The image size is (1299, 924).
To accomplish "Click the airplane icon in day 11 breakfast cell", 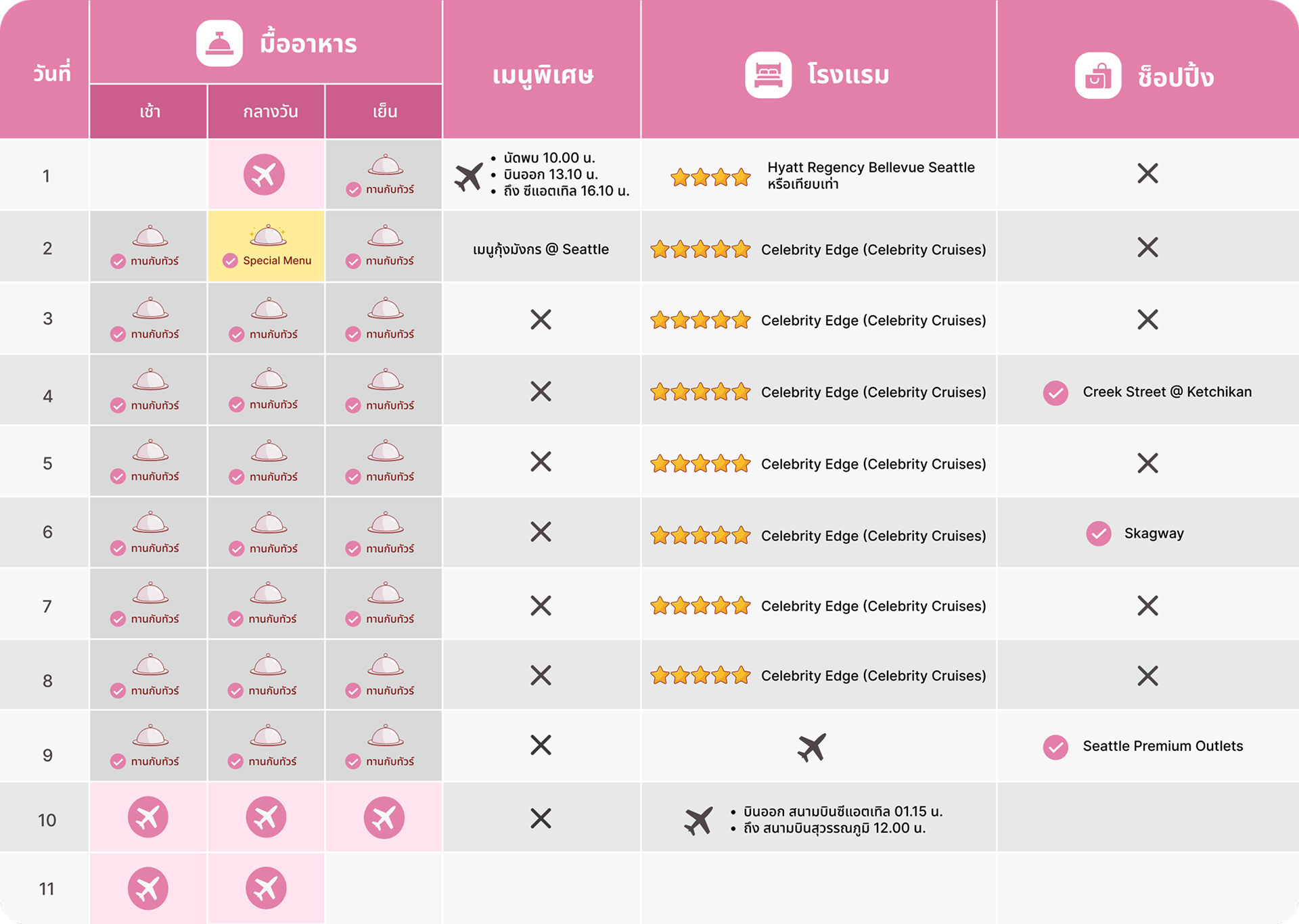I will 147,888.
